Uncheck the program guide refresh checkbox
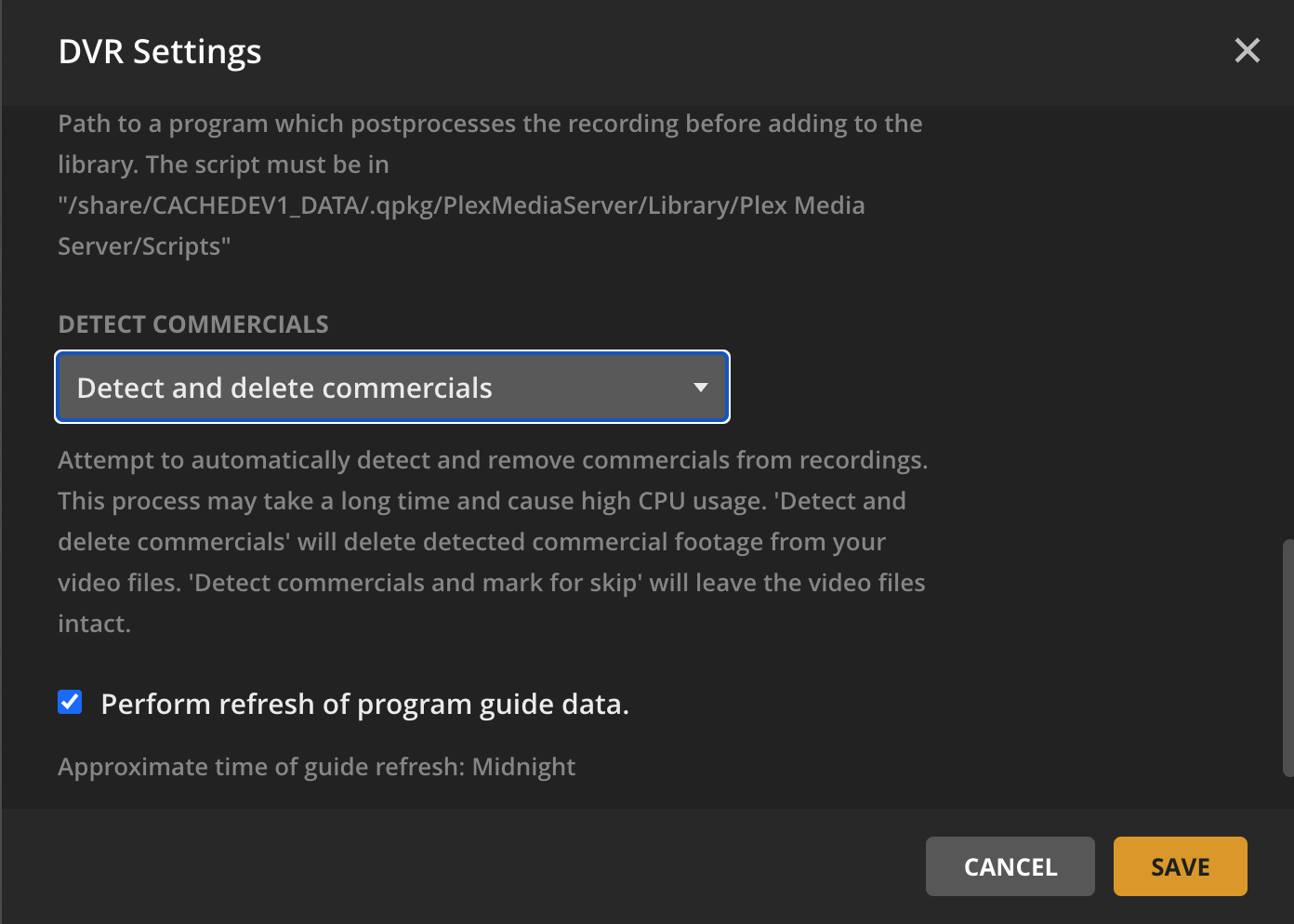Viewport: 1294px width, 924px height. coord(70,702)
